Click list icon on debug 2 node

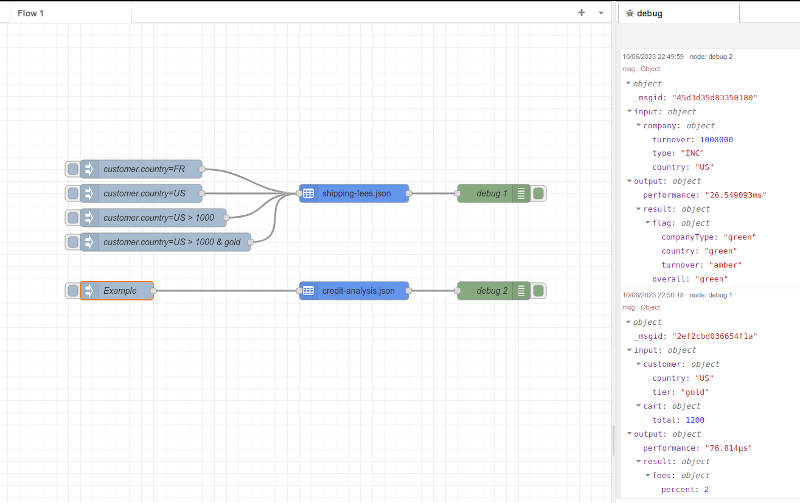tap(521, 291)
